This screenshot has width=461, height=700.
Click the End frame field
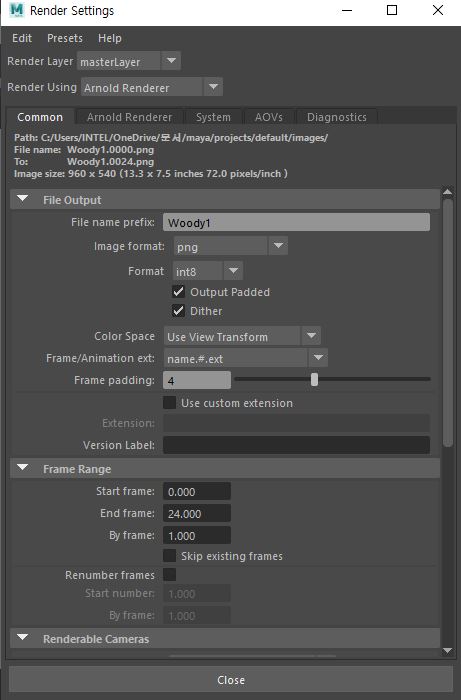197,513
